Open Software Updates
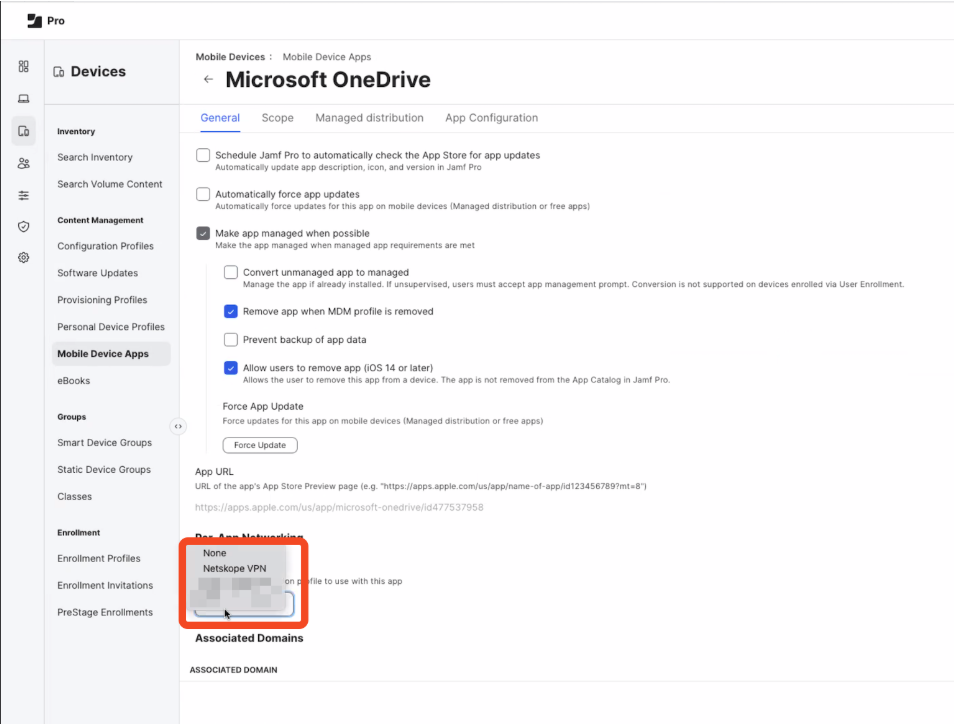The image size is (954, 728). click(97, 273)
